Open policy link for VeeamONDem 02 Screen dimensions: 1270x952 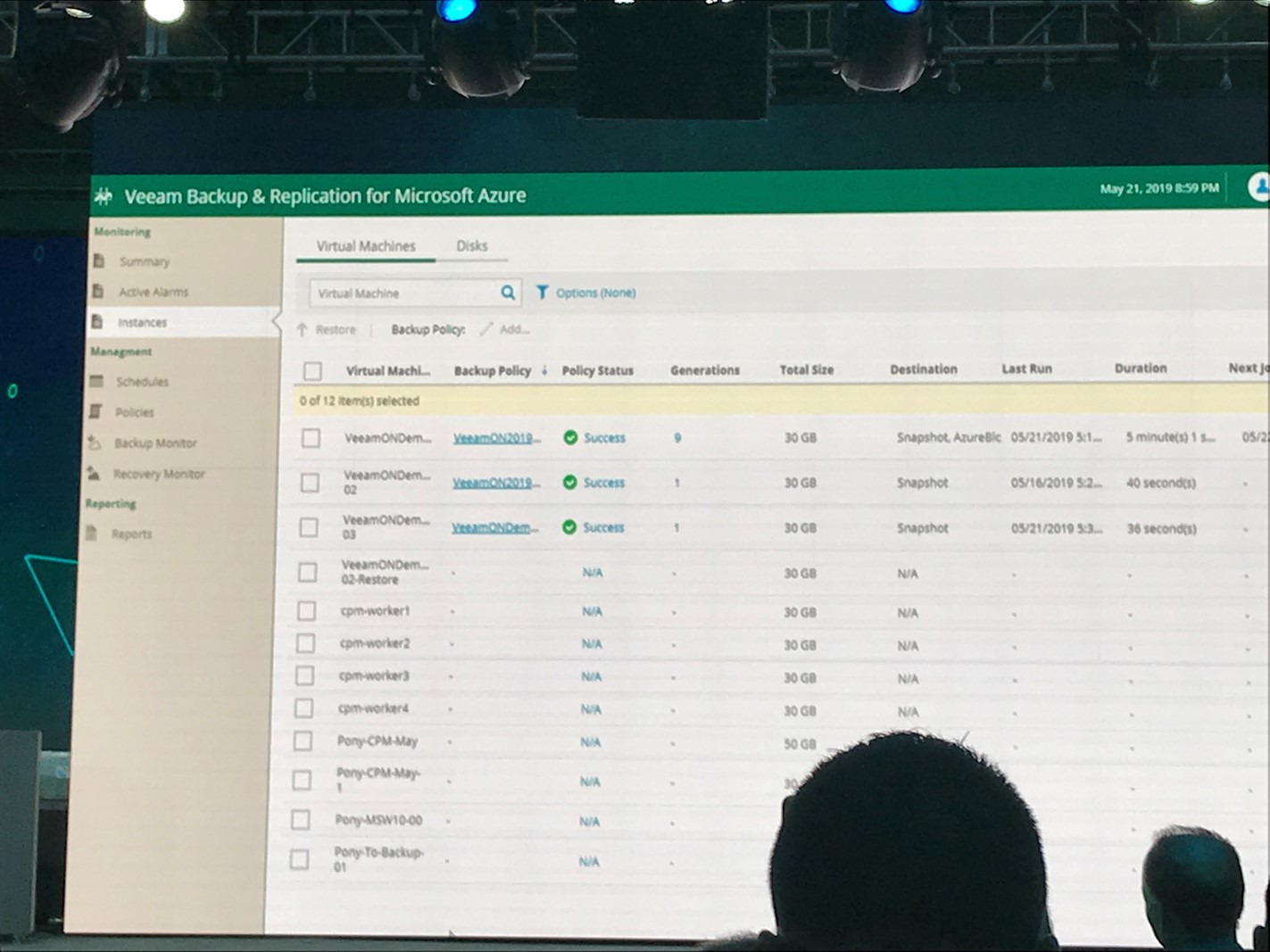(496, 483)
